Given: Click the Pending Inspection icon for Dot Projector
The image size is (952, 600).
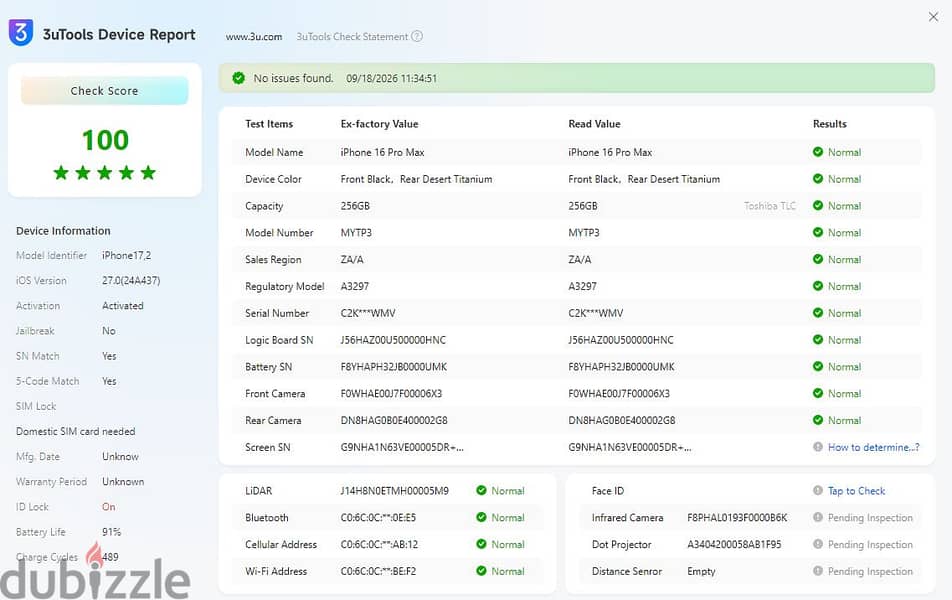Looking at the screenshot, I should click(x=818, y=544).
